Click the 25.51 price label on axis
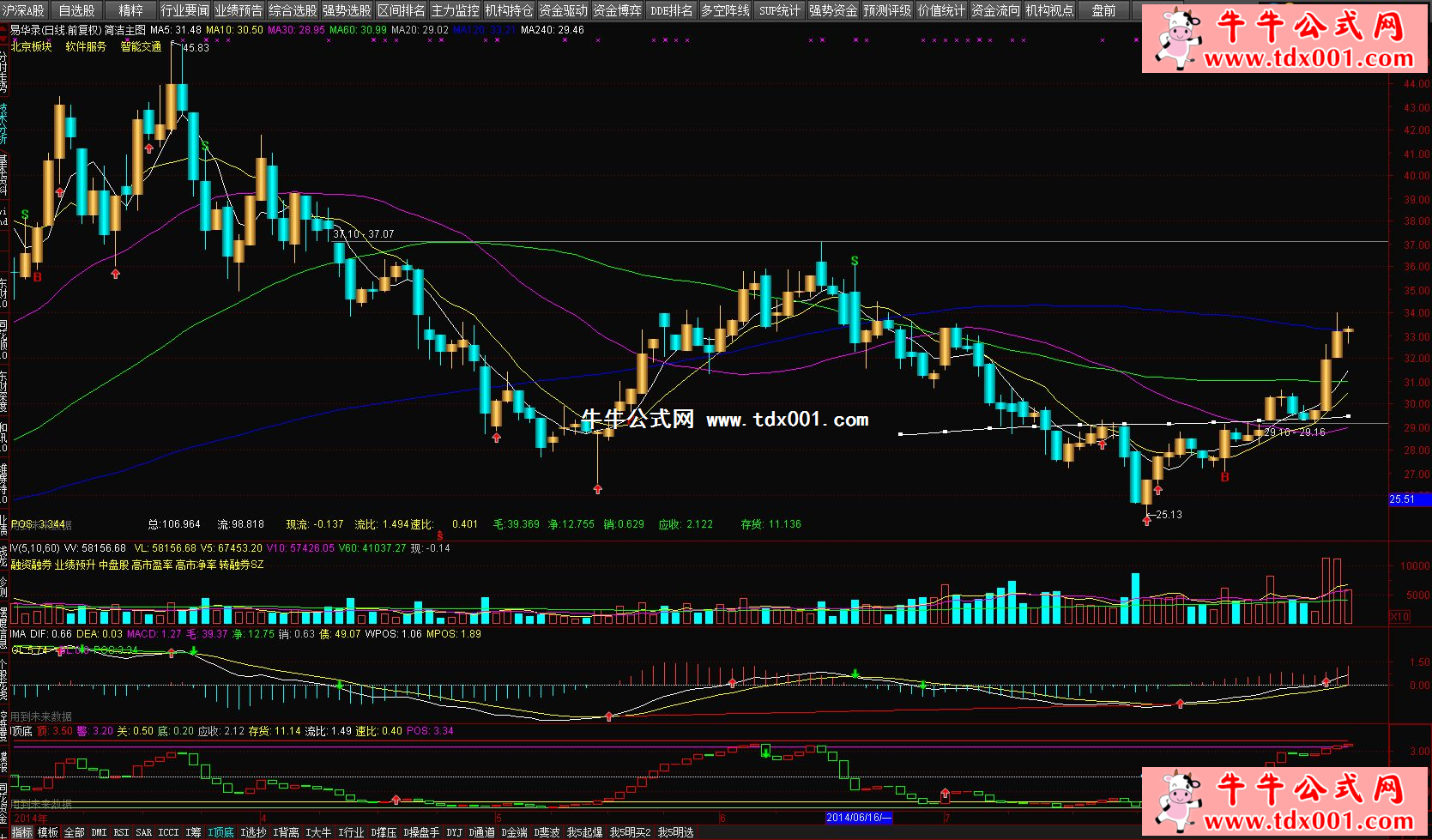The height and width of the screenshot is (840, 1432). click(1402, 499)
